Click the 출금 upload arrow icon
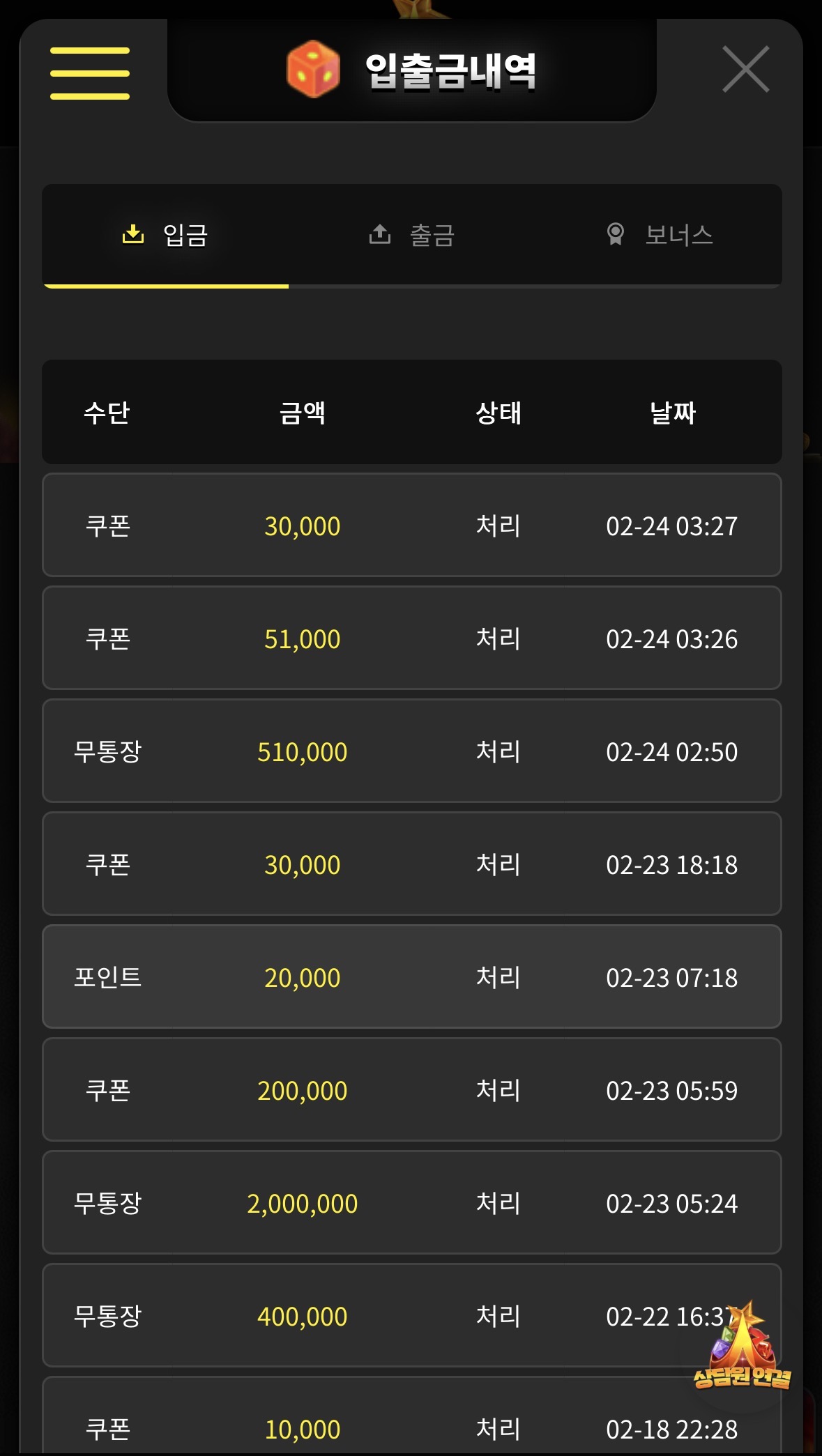The width and height of the screenshot is (822, 1456). point(379,234)
